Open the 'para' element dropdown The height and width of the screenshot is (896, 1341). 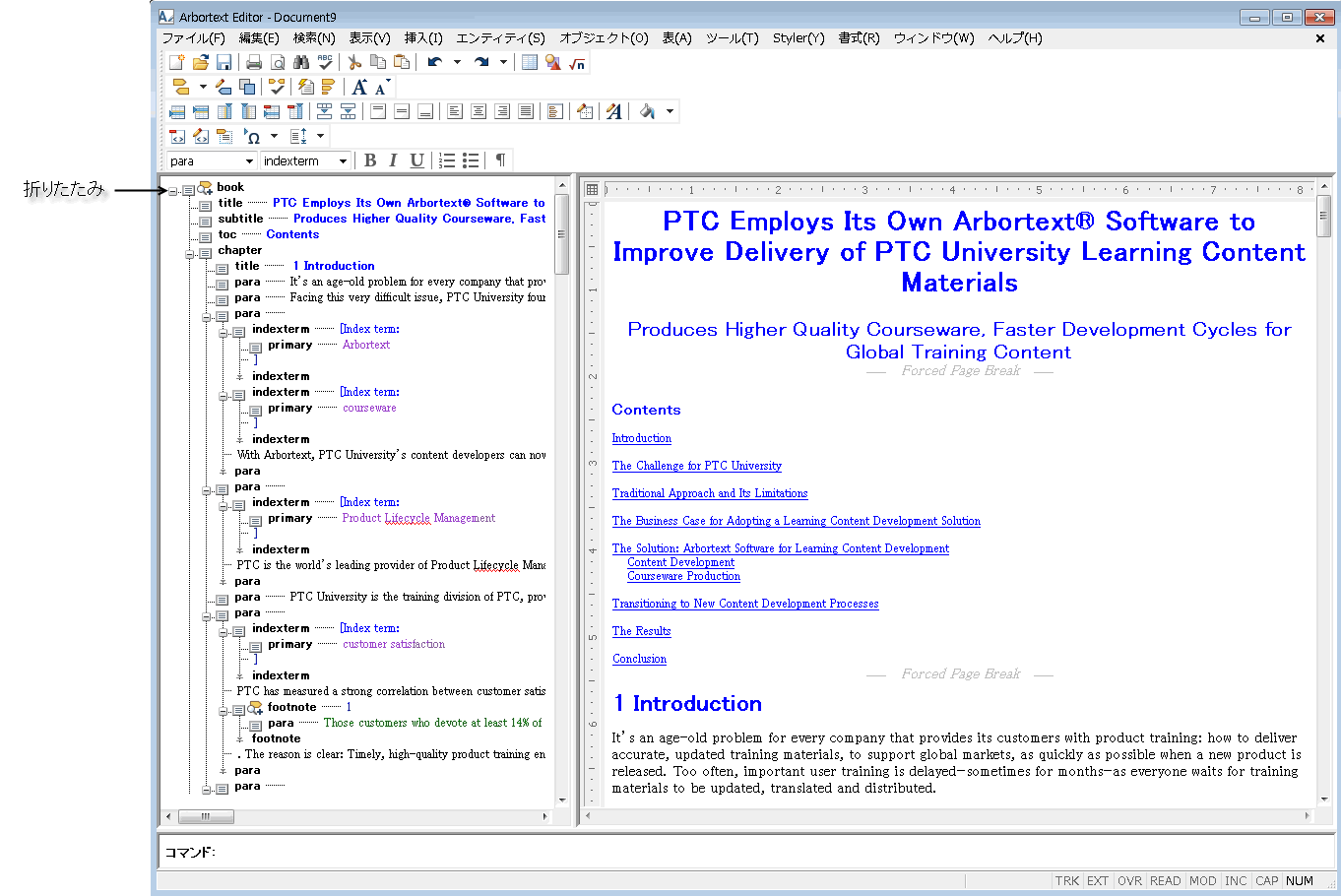point(249,161)
